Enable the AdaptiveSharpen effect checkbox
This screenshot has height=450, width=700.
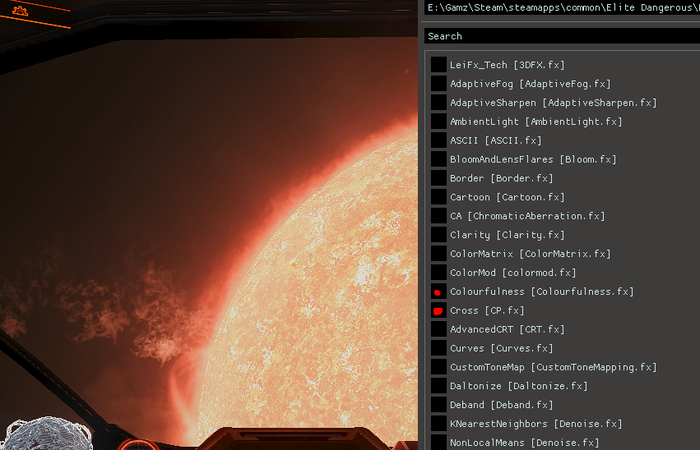(x=438, y=103)
